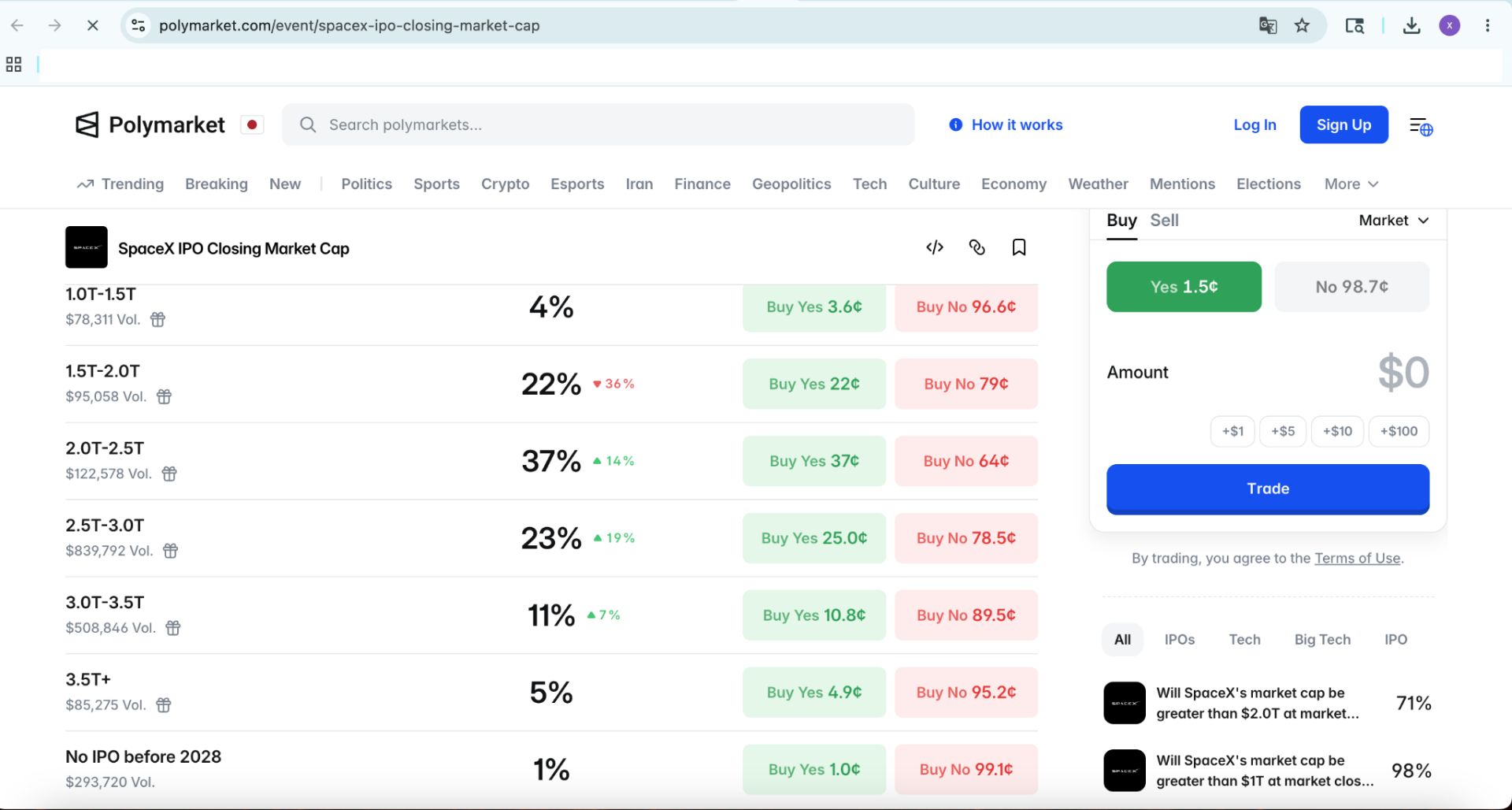The height and width of the screenshot is (810, 1512).
Task: Click the Sign Up button
Action: [1343, 124]
